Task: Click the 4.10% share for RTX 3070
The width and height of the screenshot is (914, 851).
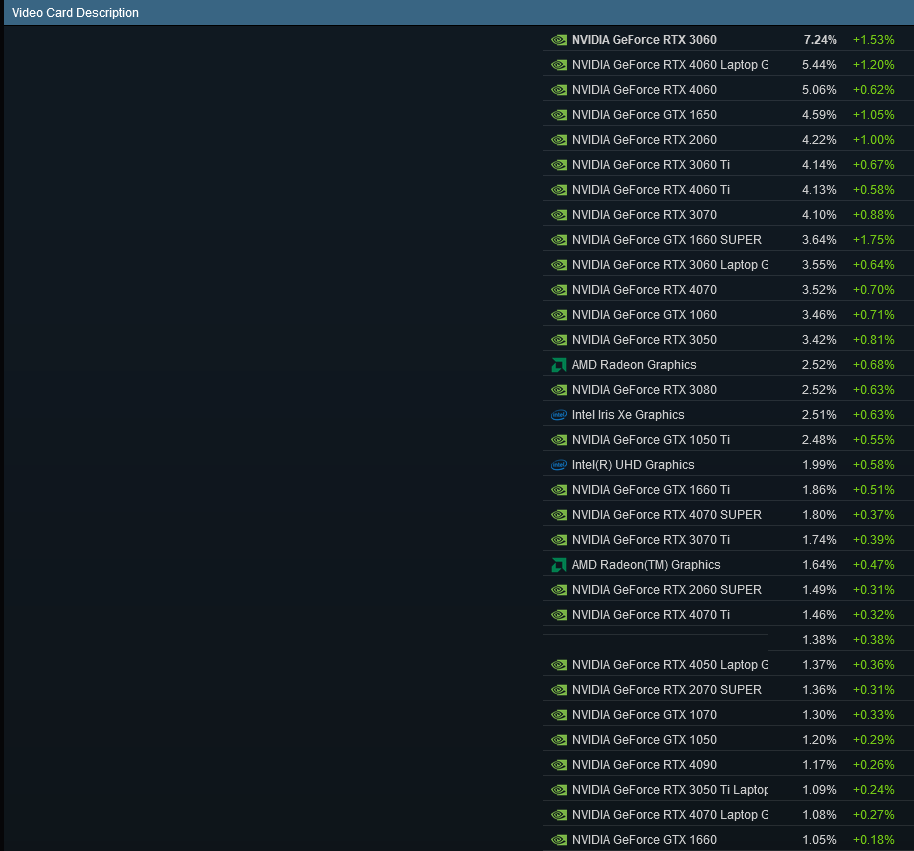Action: point(819,215)
